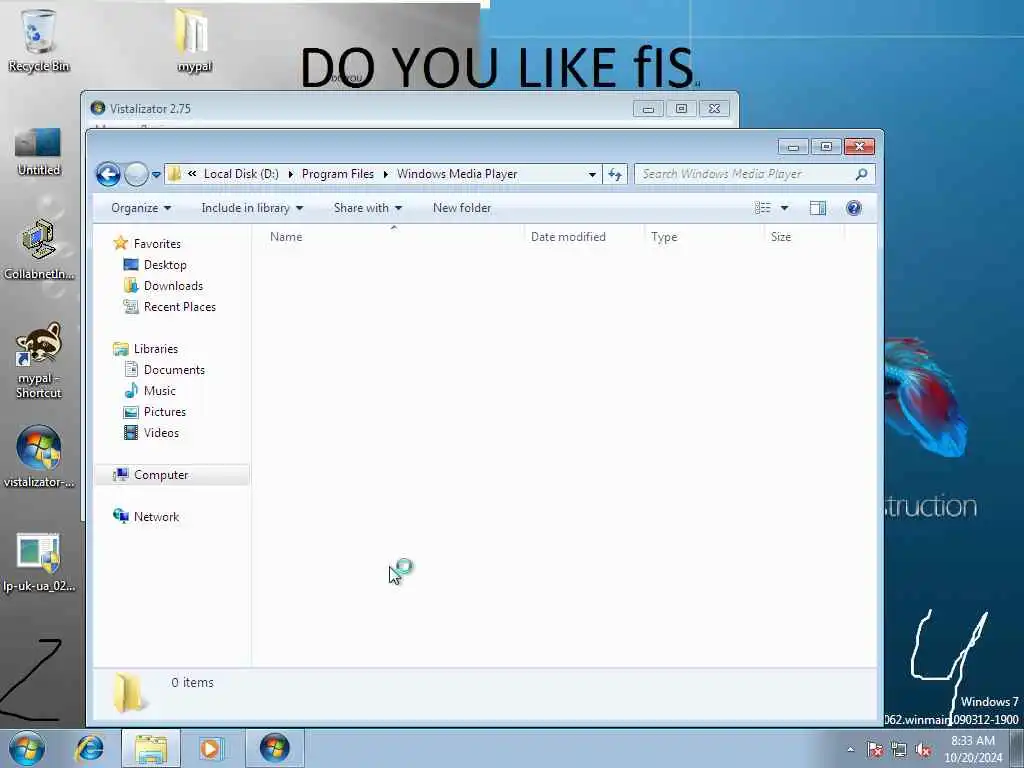Sort by the Name column header
This screenshot has width=1024, height=768.
[394, 237]
